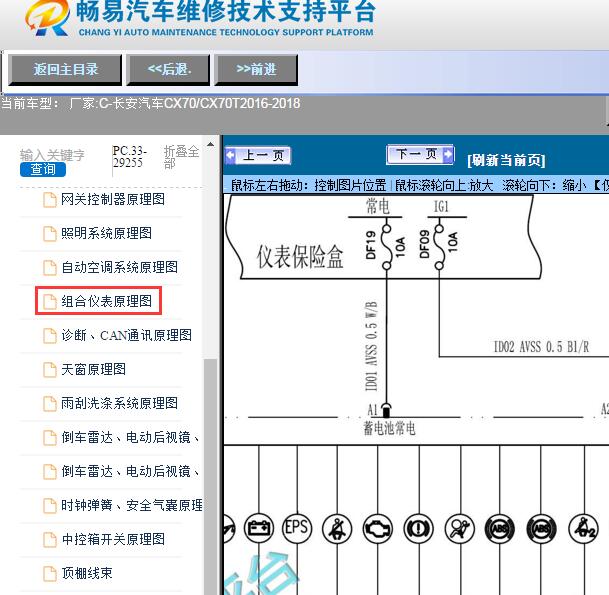Click the 仪表保险盒 label in diagram
Screen dimensions: 609x595
[x=300, y=257]
